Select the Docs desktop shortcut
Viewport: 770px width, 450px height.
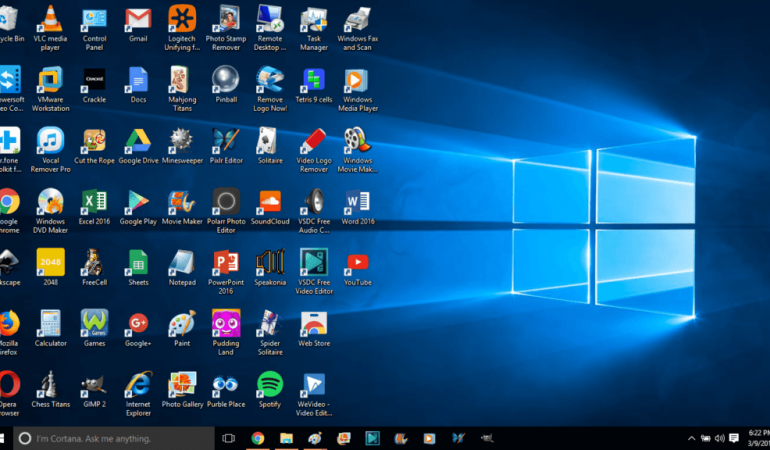pyautogui.click(x=138, y=80)
